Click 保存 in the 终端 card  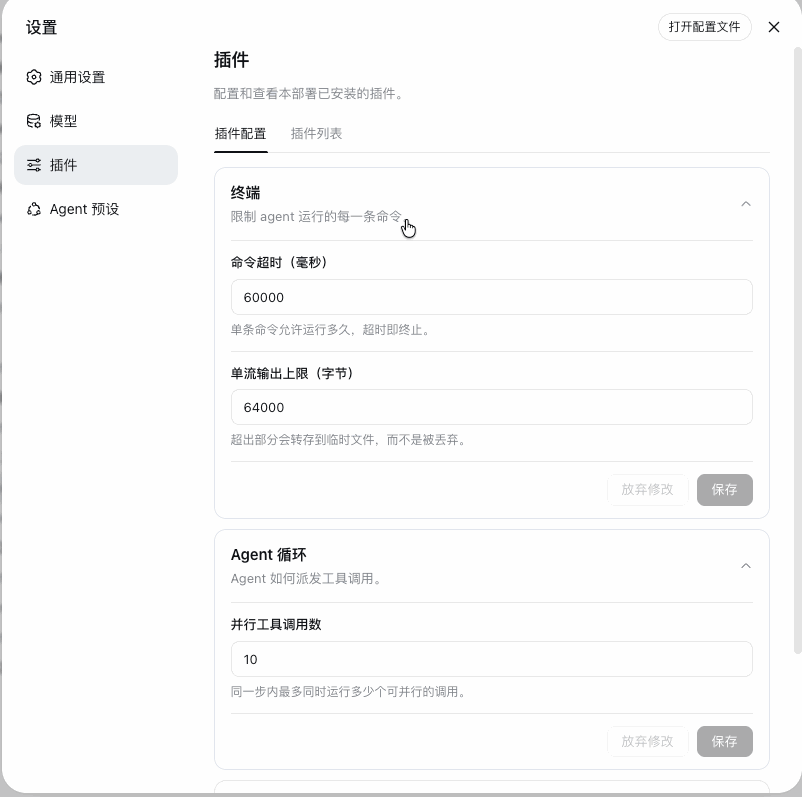pos(724,490)
